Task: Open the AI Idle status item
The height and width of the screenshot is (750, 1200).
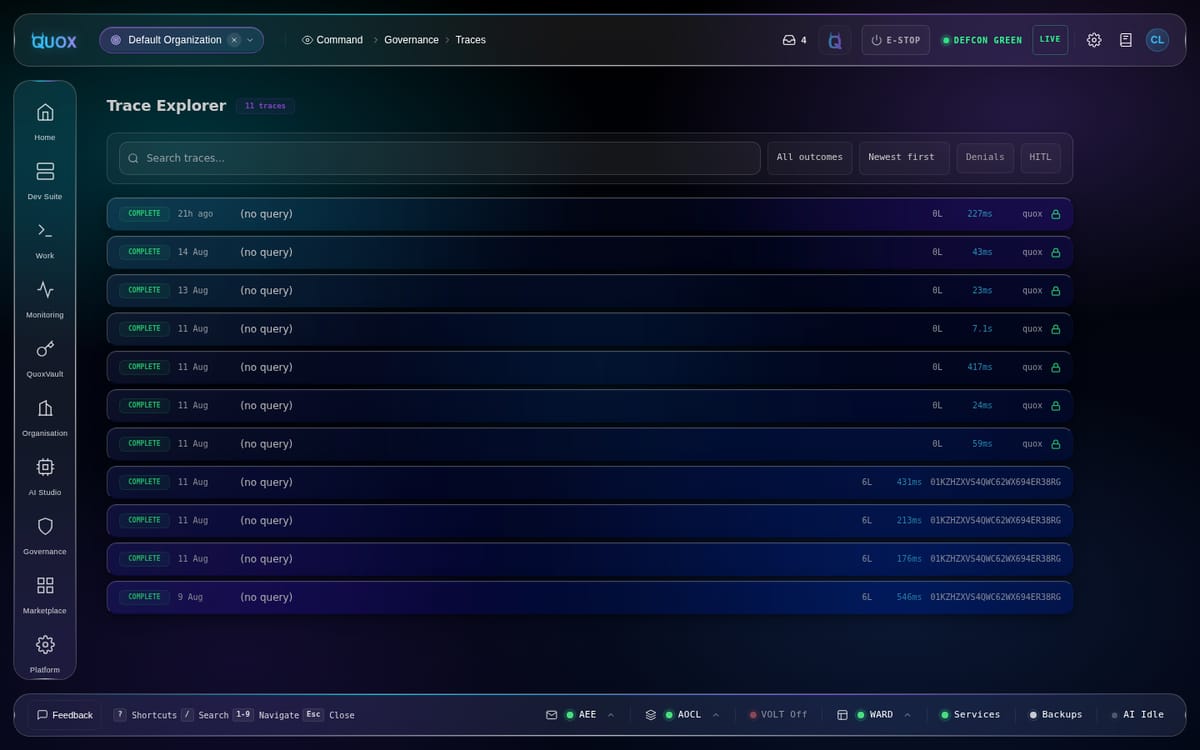Action: click(1137, 715)
